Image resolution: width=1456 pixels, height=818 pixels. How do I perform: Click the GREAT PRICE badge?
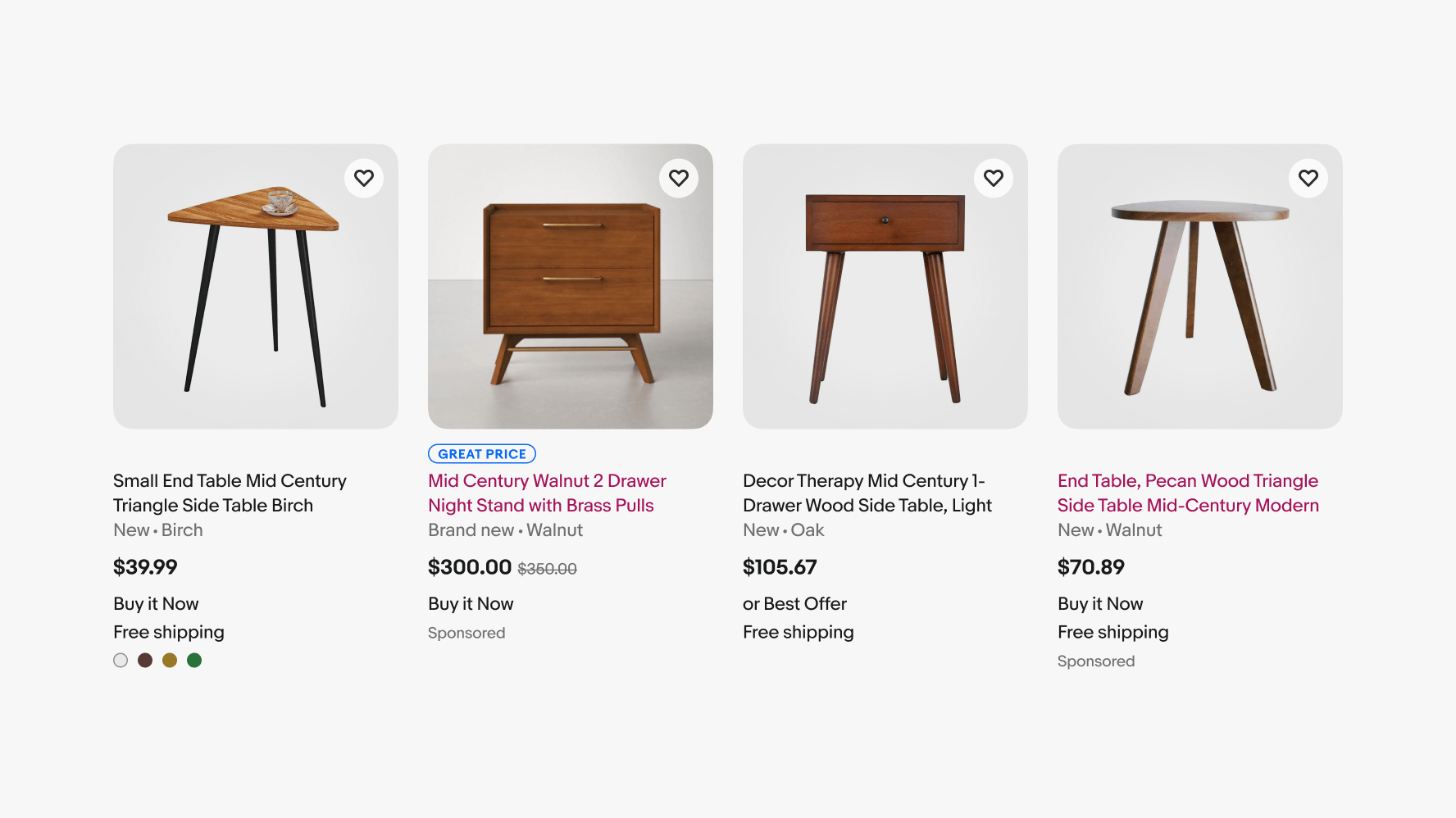coord(482,454)
